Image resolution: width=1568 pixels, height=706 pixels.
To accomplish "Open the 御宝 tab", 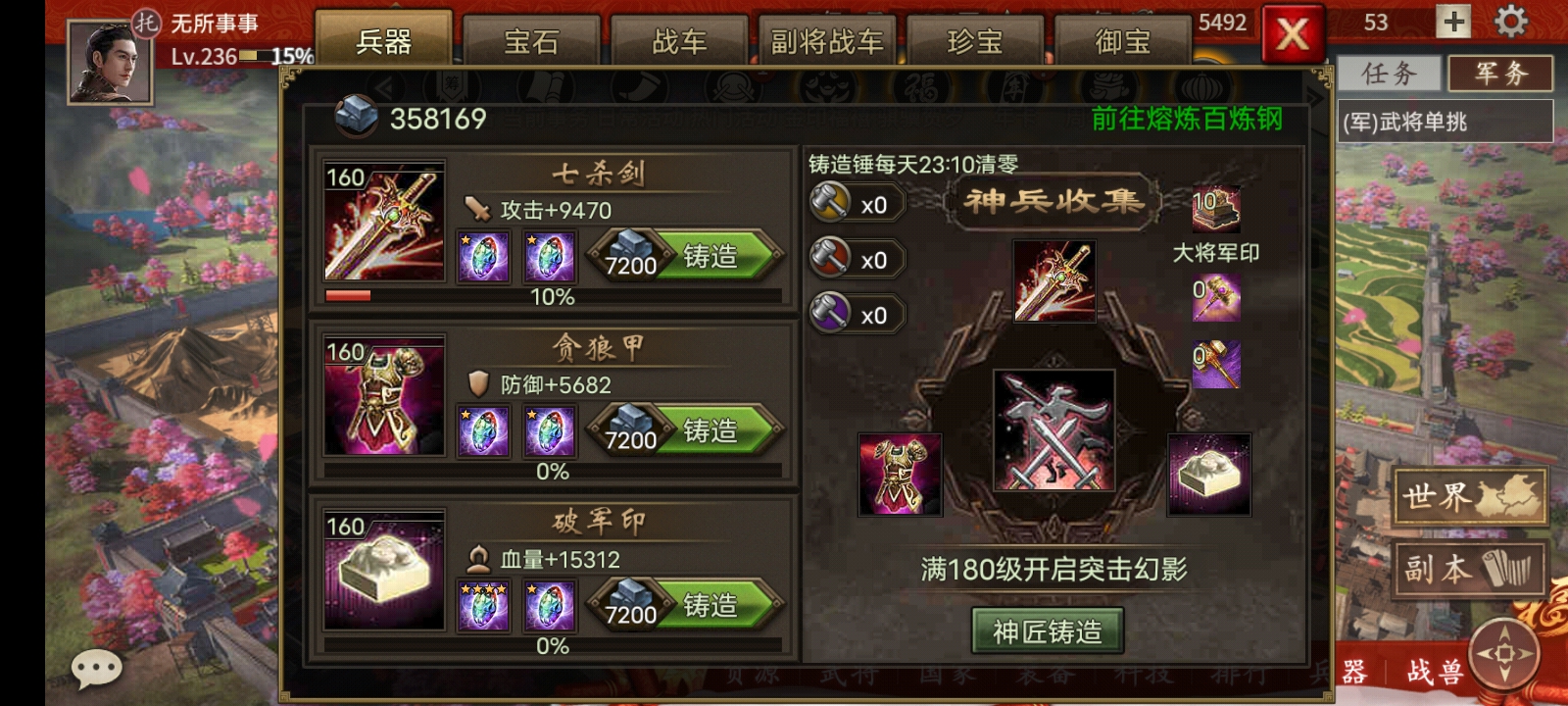I will [x=1123, y=41].
